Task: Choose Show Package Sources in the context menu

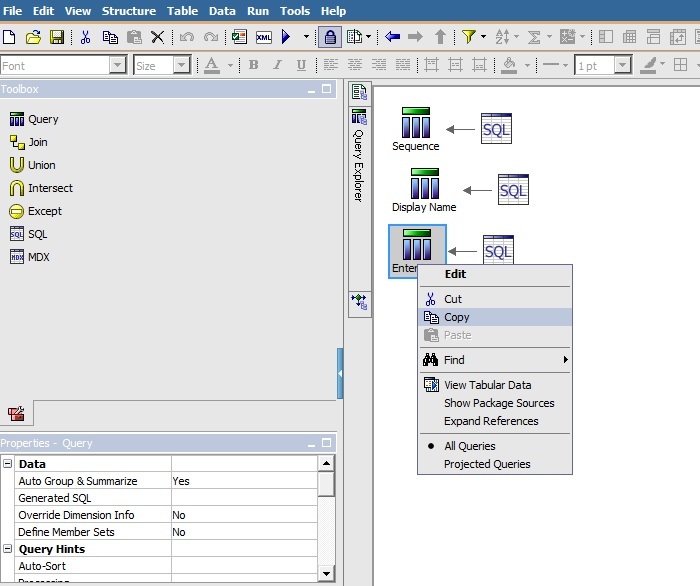Action: point(495,403)
